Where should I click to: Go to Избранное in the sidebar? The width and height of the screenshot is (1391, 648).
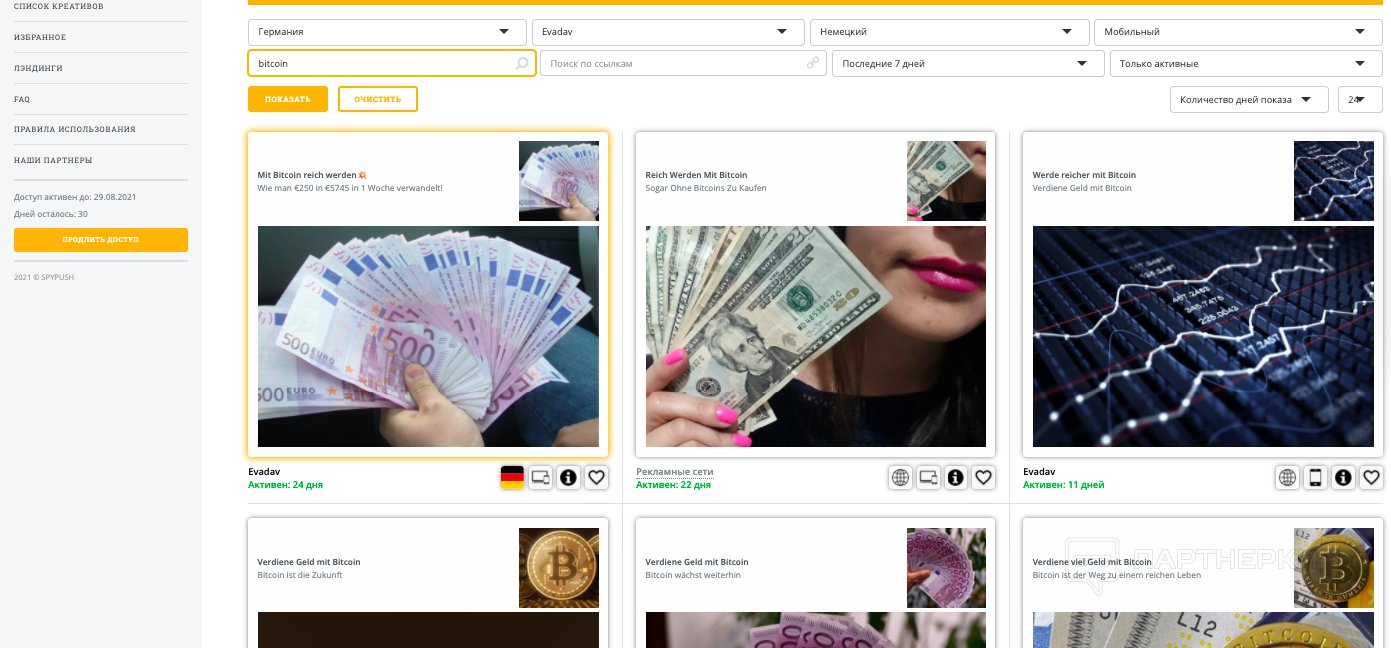coord(40,37)
